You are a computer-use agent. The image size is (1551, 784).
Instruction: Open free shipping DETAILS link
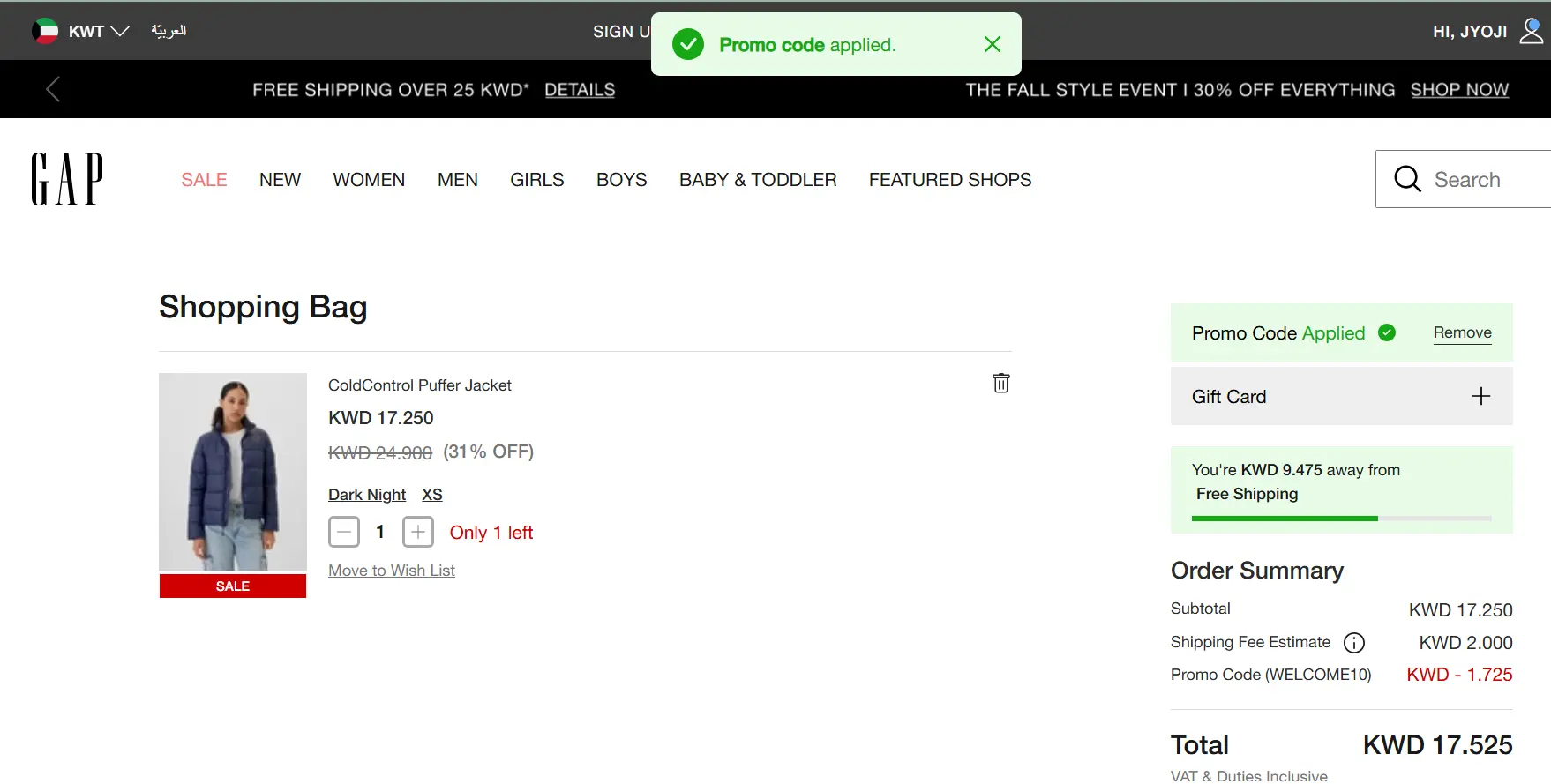tap(580, 90)
